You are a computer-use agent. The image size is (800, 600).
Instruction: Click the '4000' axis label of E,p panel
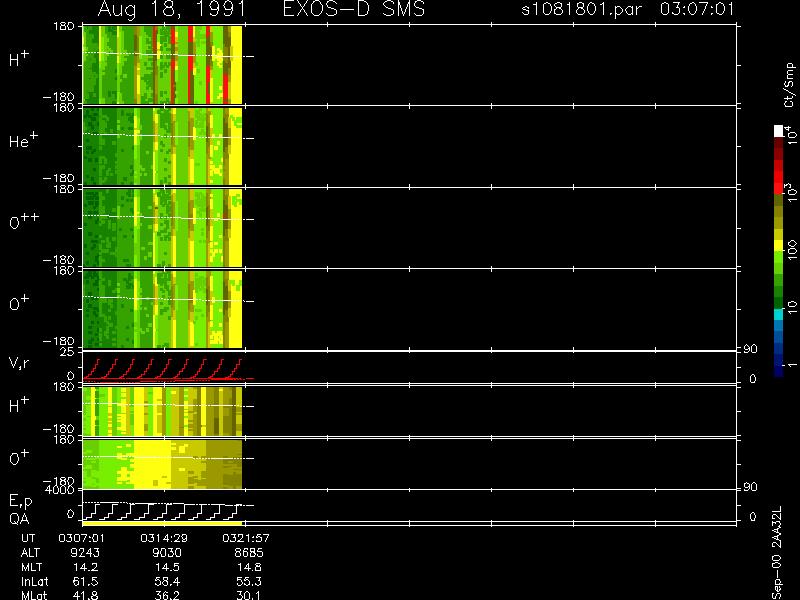[x=62, y=490]
